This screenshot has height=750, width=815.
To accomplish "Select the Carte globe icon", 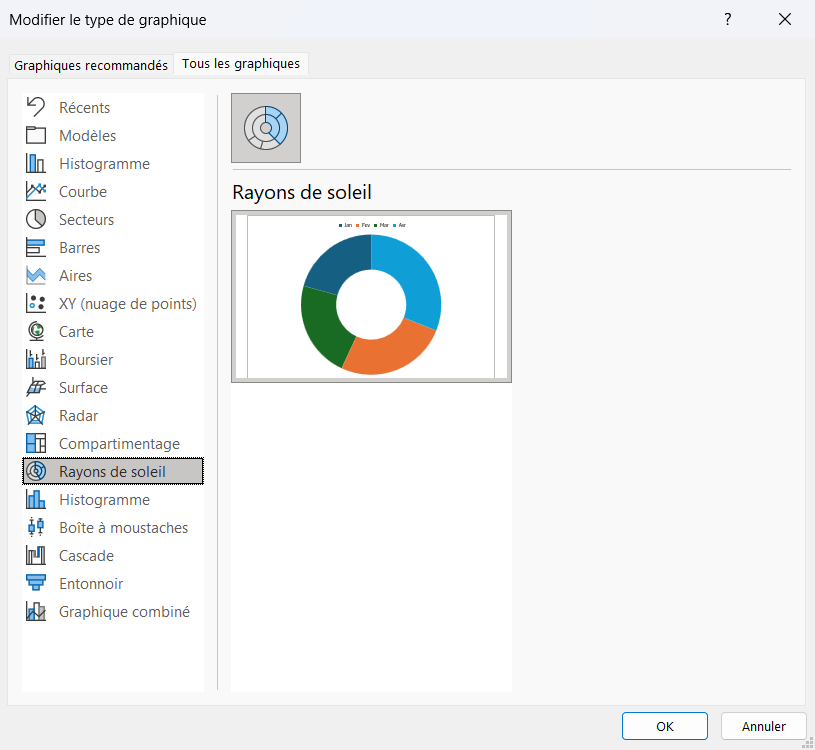I will point(36,332).
